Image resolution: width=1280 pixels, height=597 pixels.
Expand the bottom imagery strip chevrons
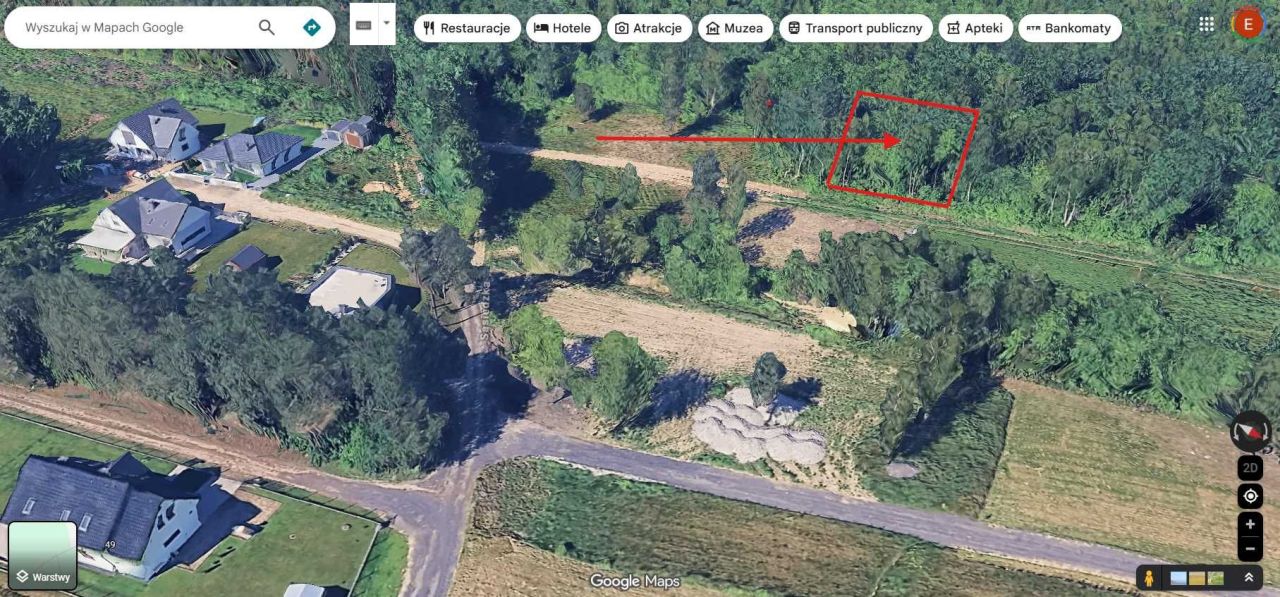(1249, 578)
